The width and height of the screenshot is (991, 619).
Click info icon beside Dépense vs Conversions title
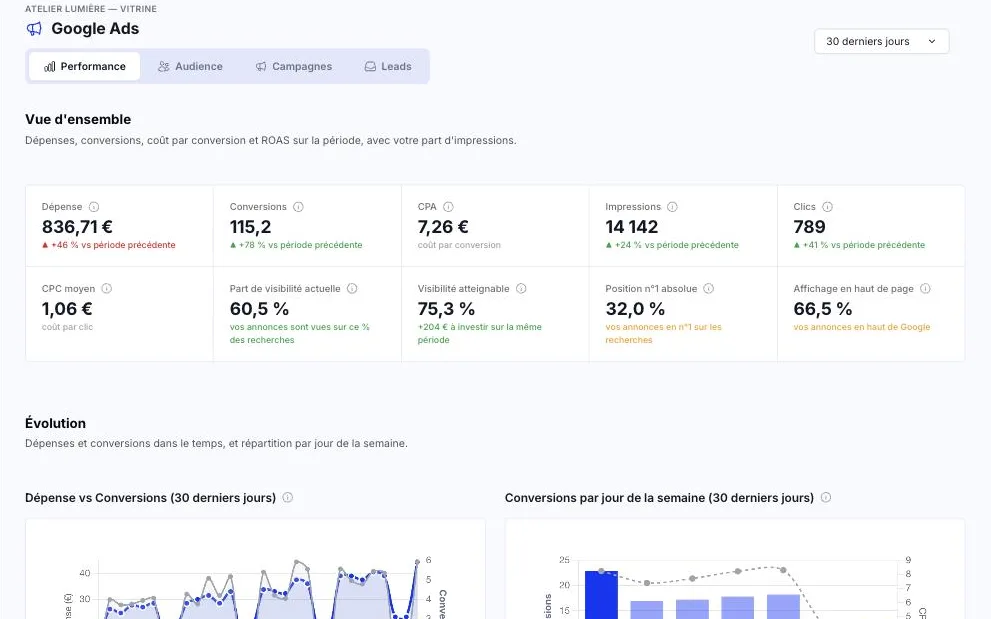coord(288,498)
